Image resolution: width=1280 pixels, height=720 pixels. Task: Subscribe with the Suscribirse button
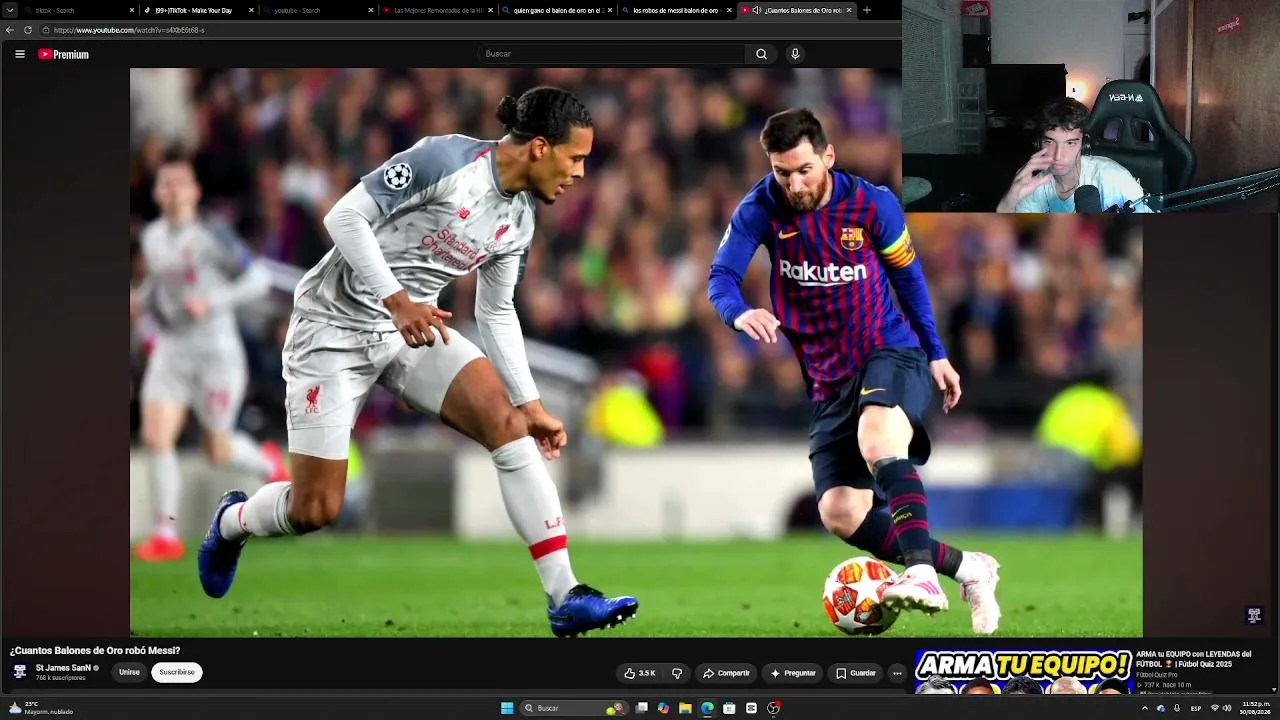(177, 673)
